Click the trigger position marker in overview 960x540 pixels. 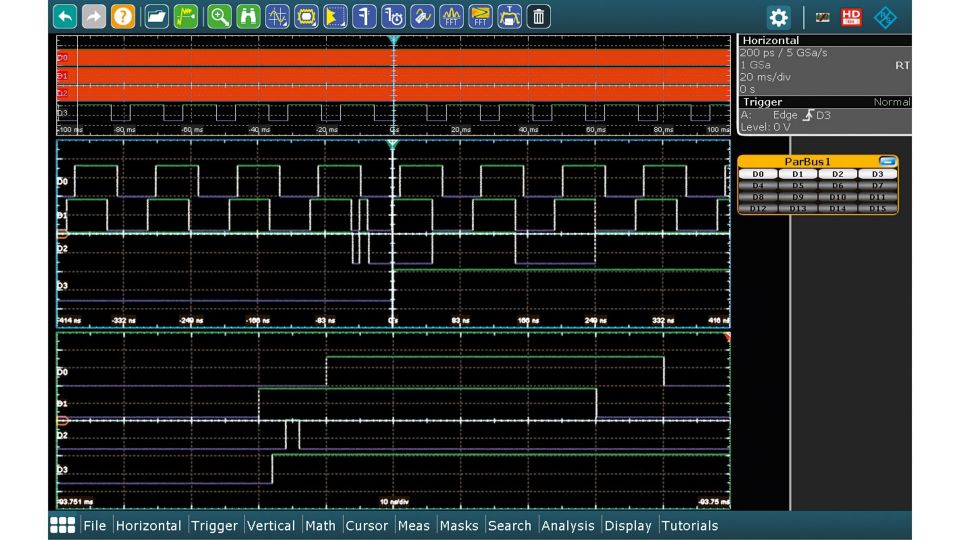pos(393,40)
